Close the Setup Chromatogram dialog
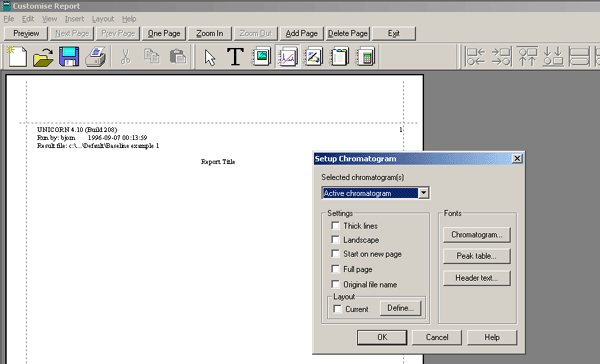The height and width of the screenshot is (364, 600). 517,158
